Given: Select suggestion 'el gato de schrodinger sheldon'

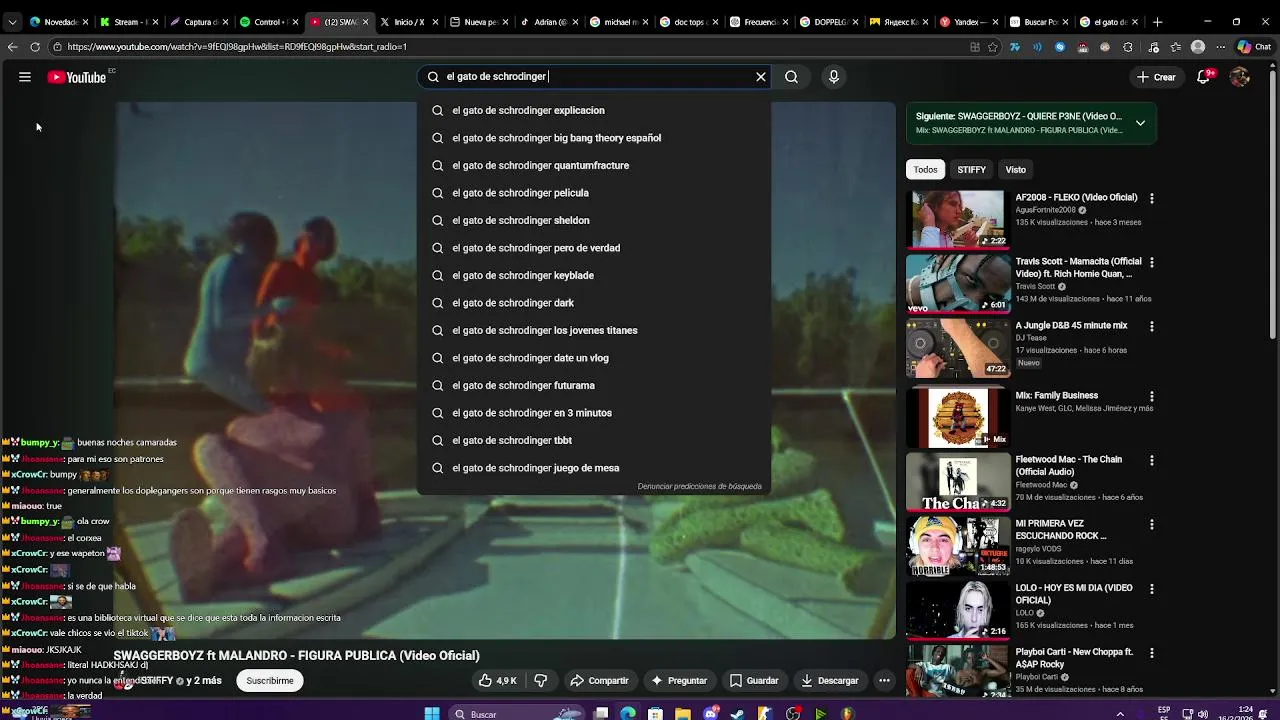Looking at the screenshot, I should tap(594, 220).
